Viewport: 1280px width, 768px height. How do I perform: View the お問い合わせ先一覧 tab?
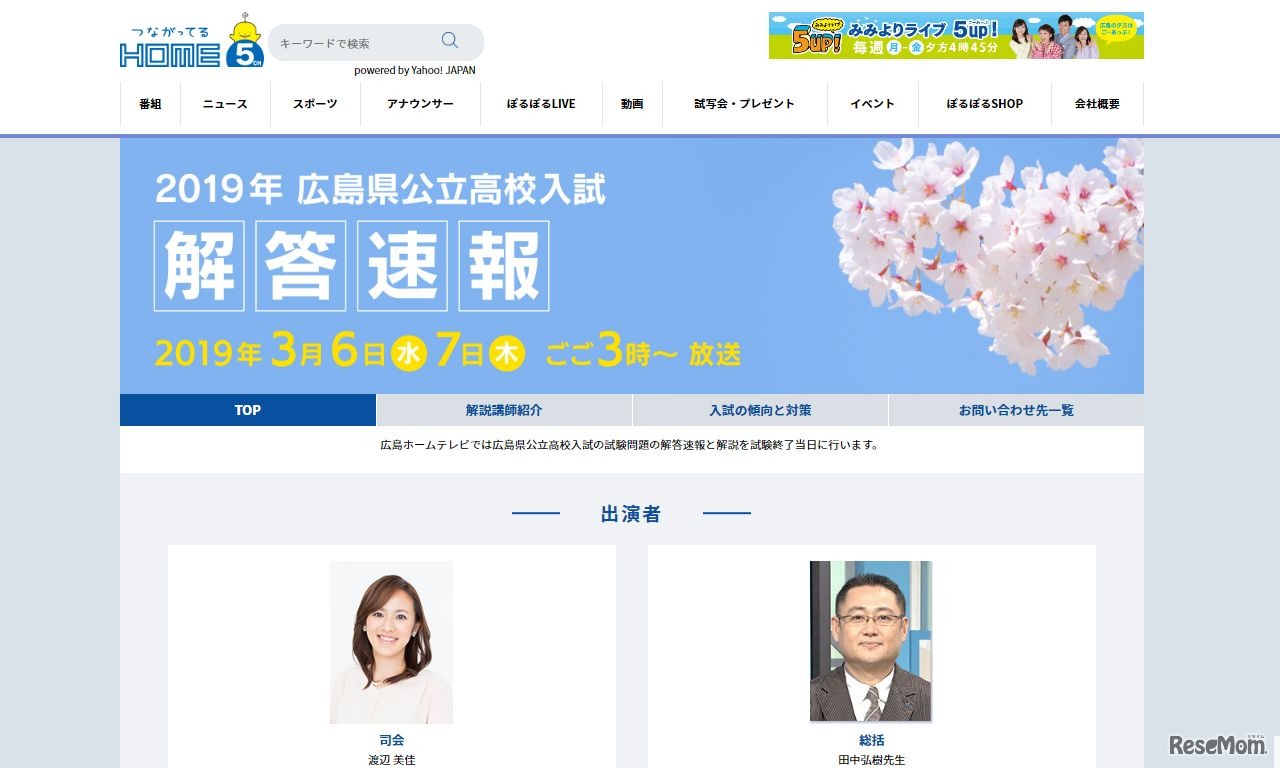tap(1015, 409)
